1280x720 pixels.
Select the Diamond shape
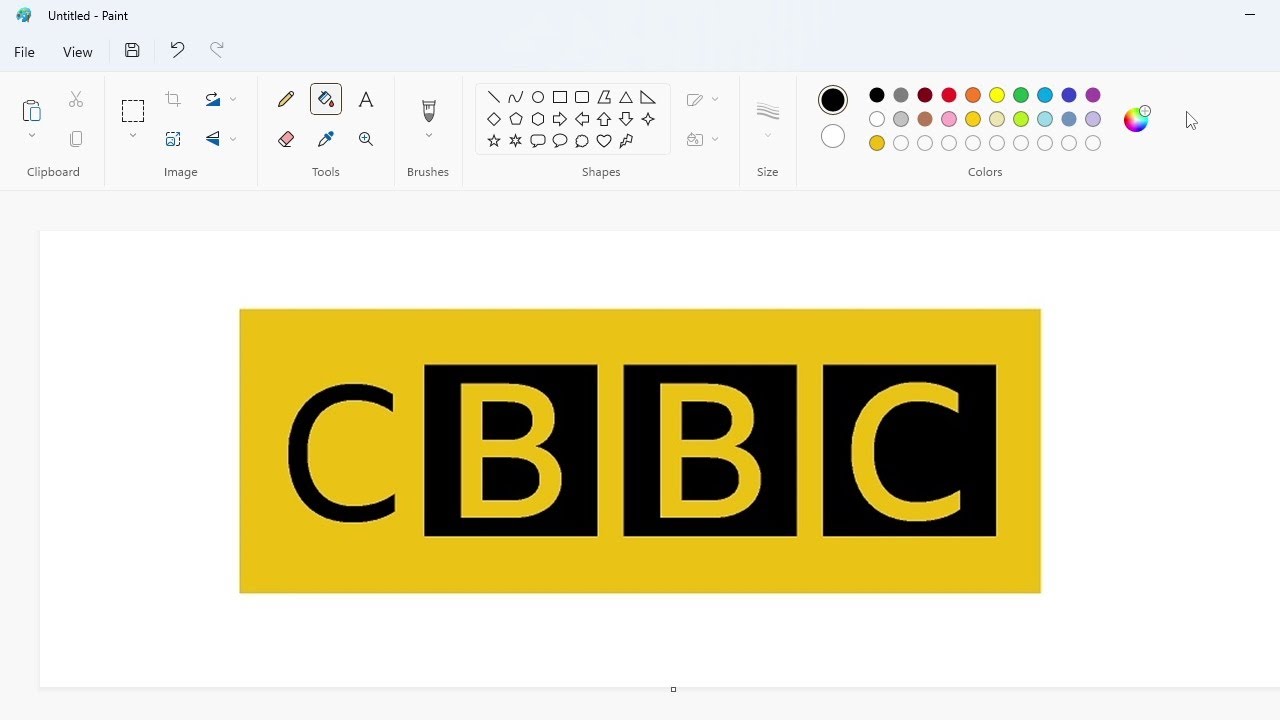click(x=494, y=119)
